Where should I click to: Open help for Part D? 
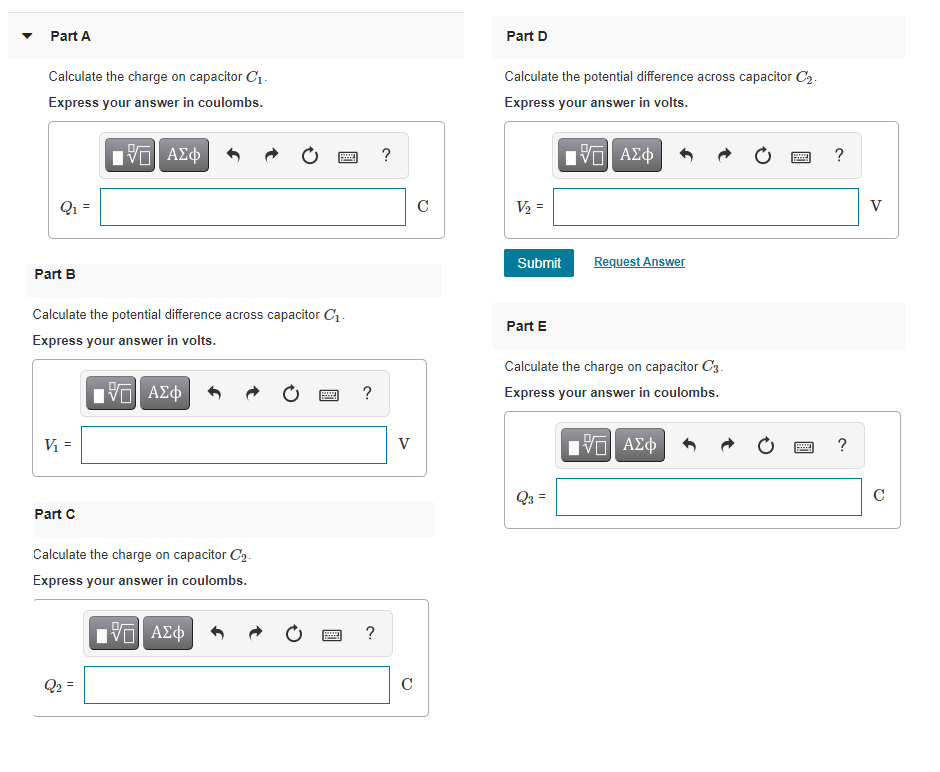[x=839, y=155]
